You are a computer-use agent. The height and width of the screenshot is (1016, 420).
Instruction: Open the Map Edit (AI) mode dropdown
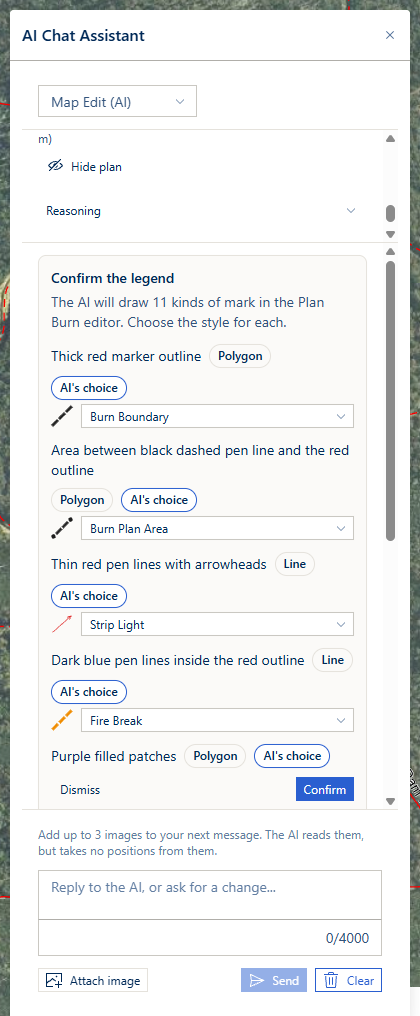(117, 102)
